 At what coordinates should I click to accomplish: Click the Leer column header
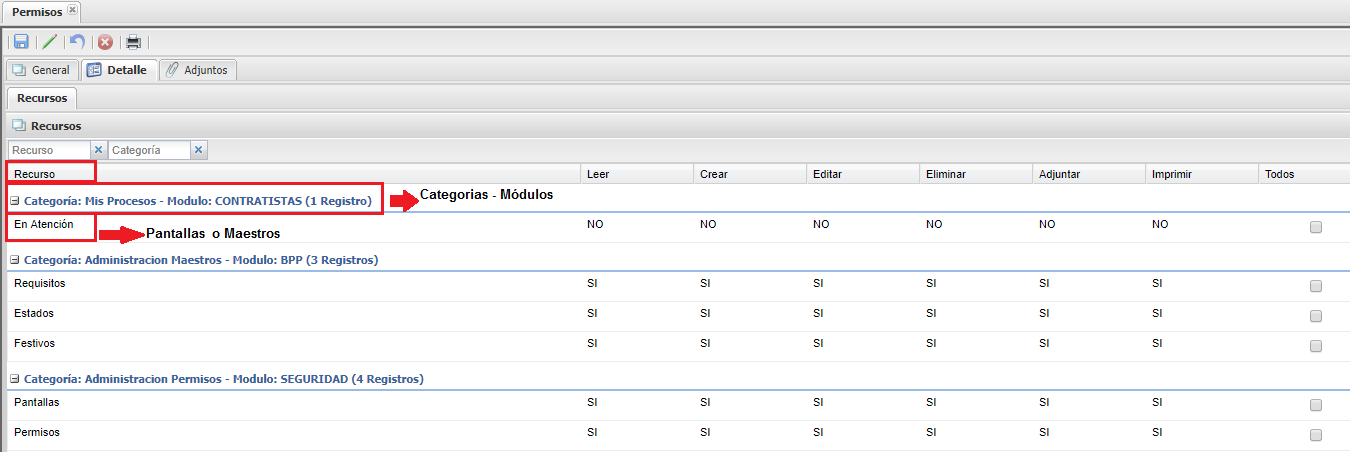[x=598, y=174]
